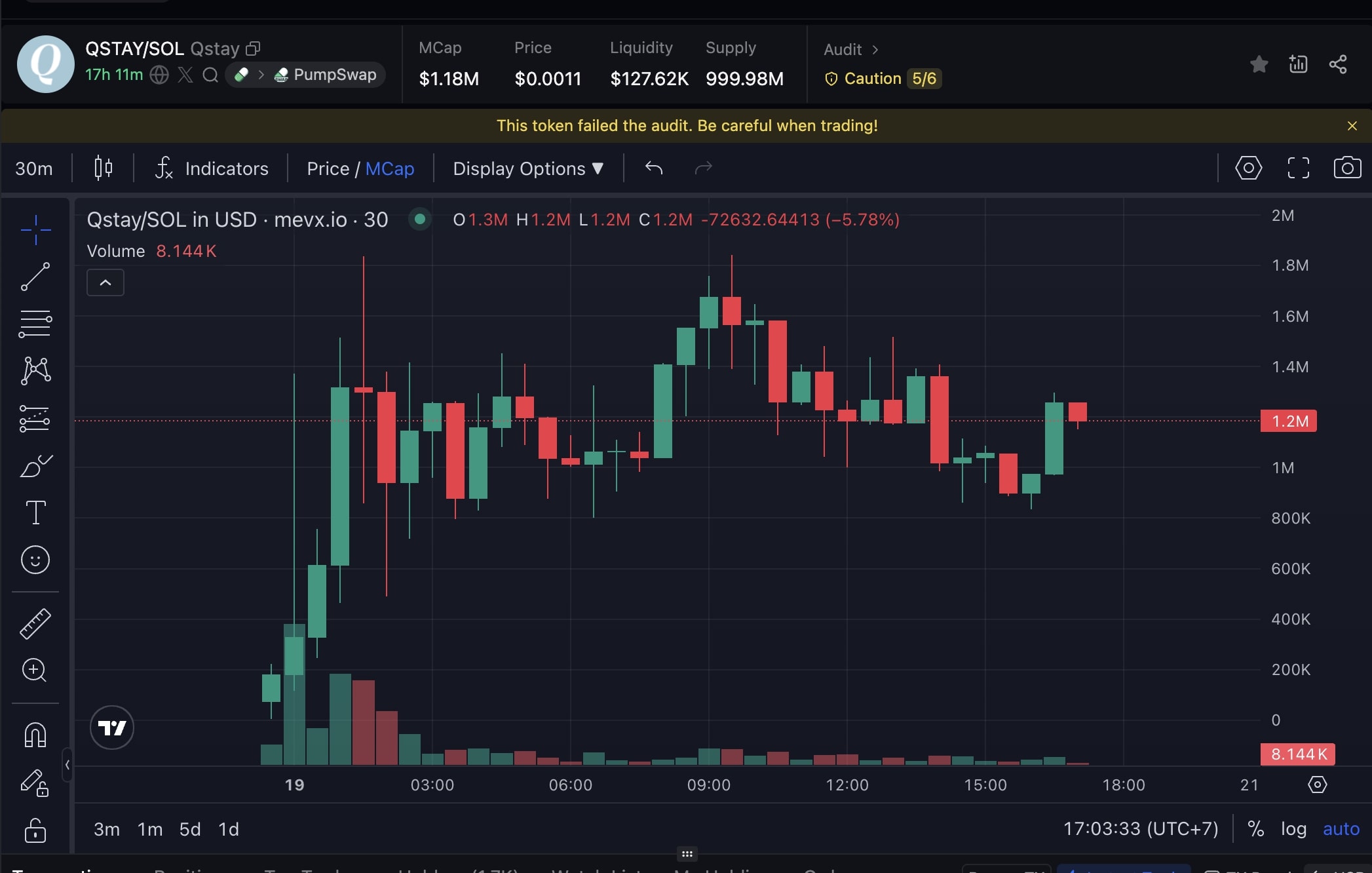This screenshot has height=873, width=1372.
Task: Click the 8.144K volume axis label
Action: (1297, 754)
